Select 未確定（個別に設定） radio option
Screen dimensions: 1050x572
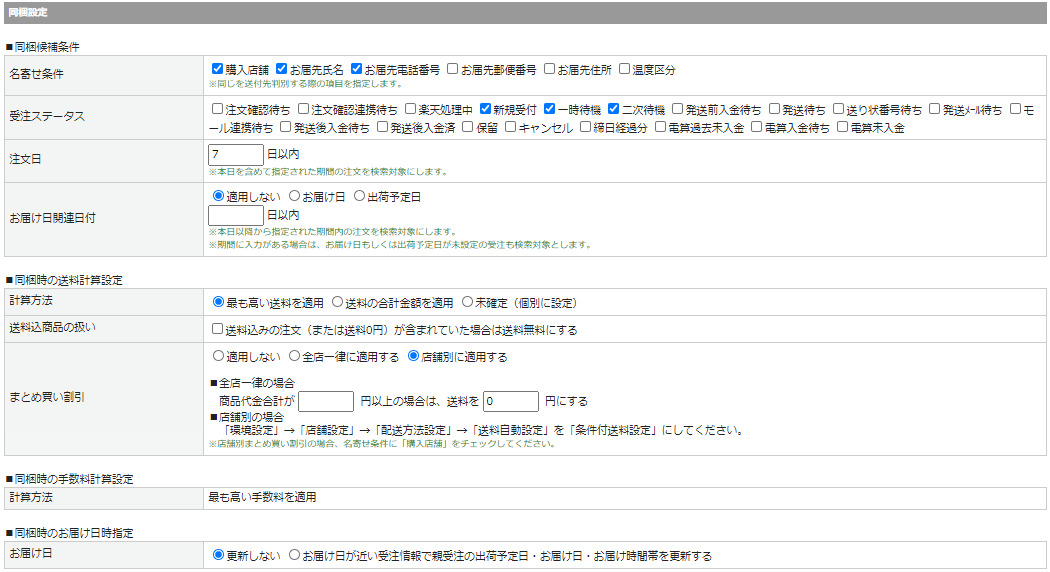[467, 302]
